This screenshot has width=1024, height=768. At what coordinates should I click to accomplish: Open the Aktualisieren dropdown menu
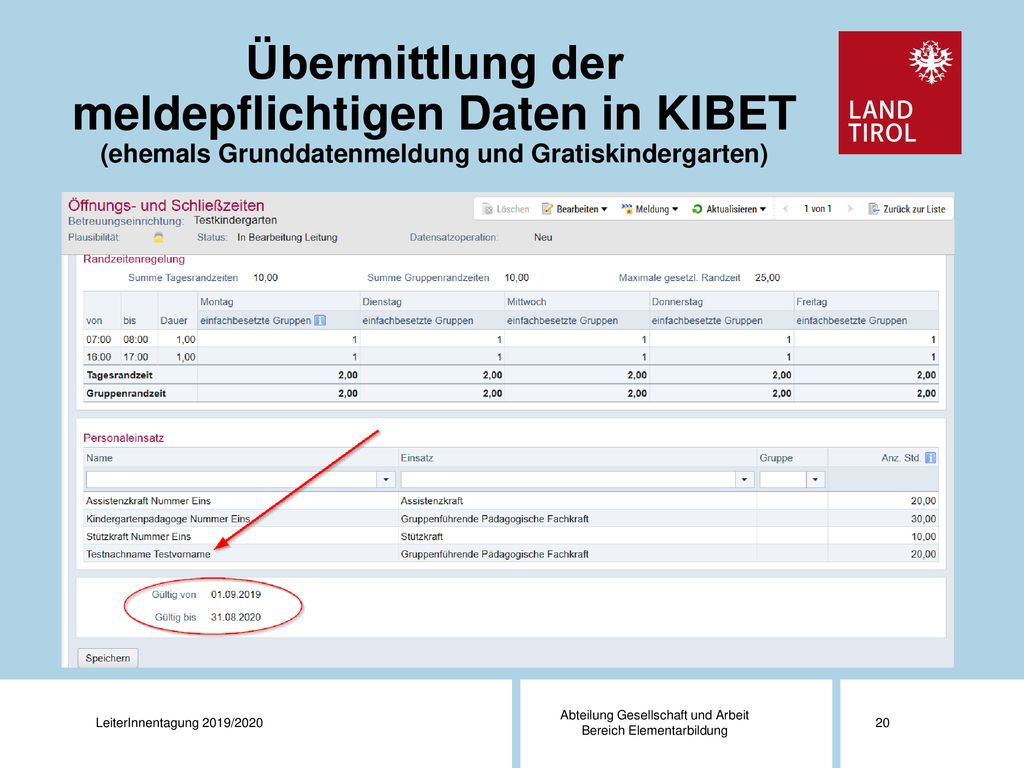click(x=729, y=209)
